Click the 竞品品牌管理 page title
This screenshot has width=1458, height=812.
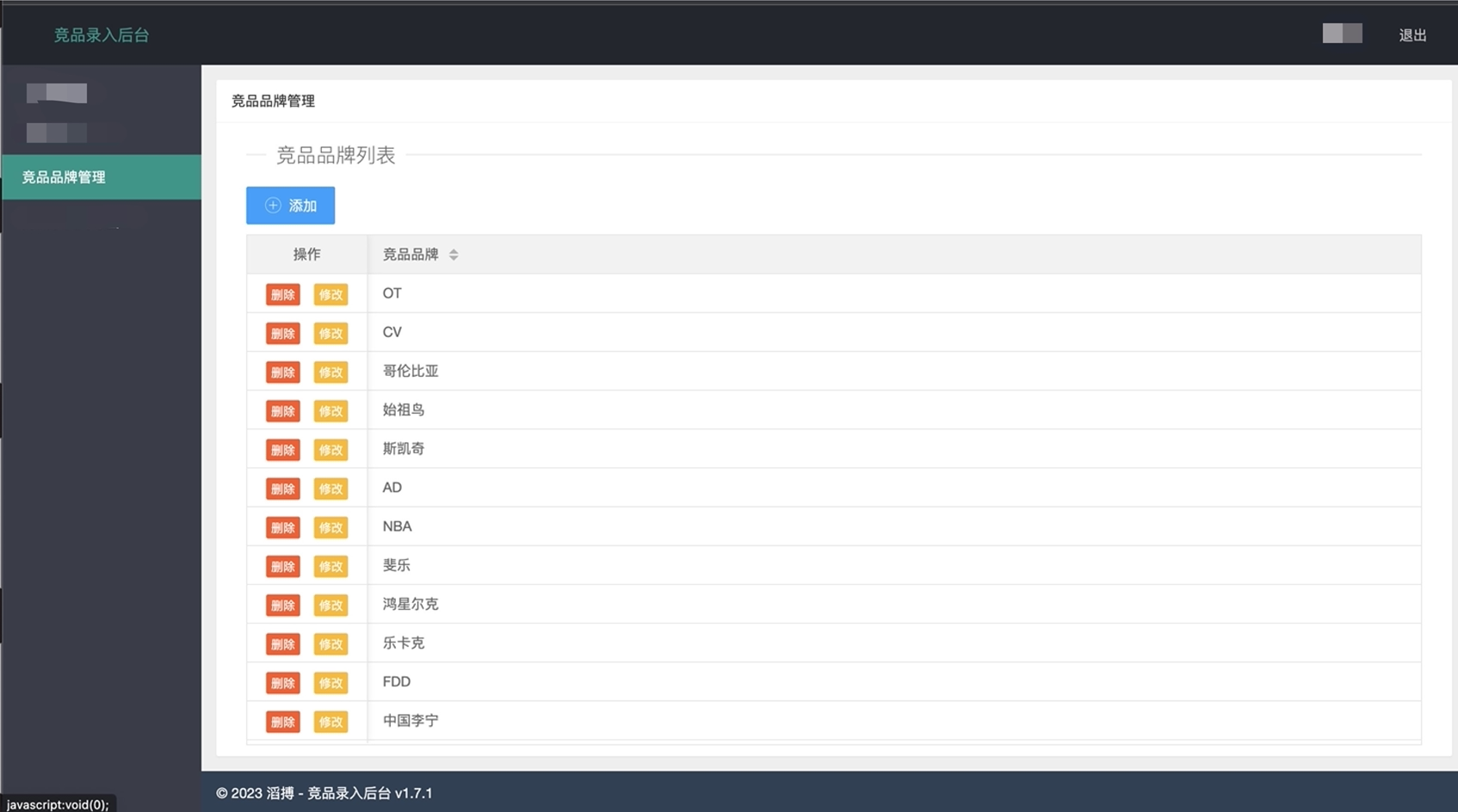pos(273,101)
